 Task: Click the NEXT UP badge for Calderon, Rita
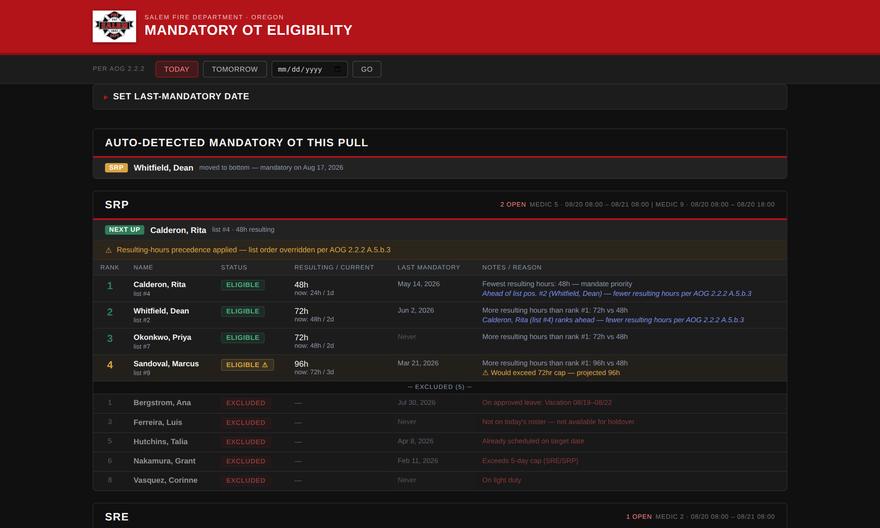(125, 229)
